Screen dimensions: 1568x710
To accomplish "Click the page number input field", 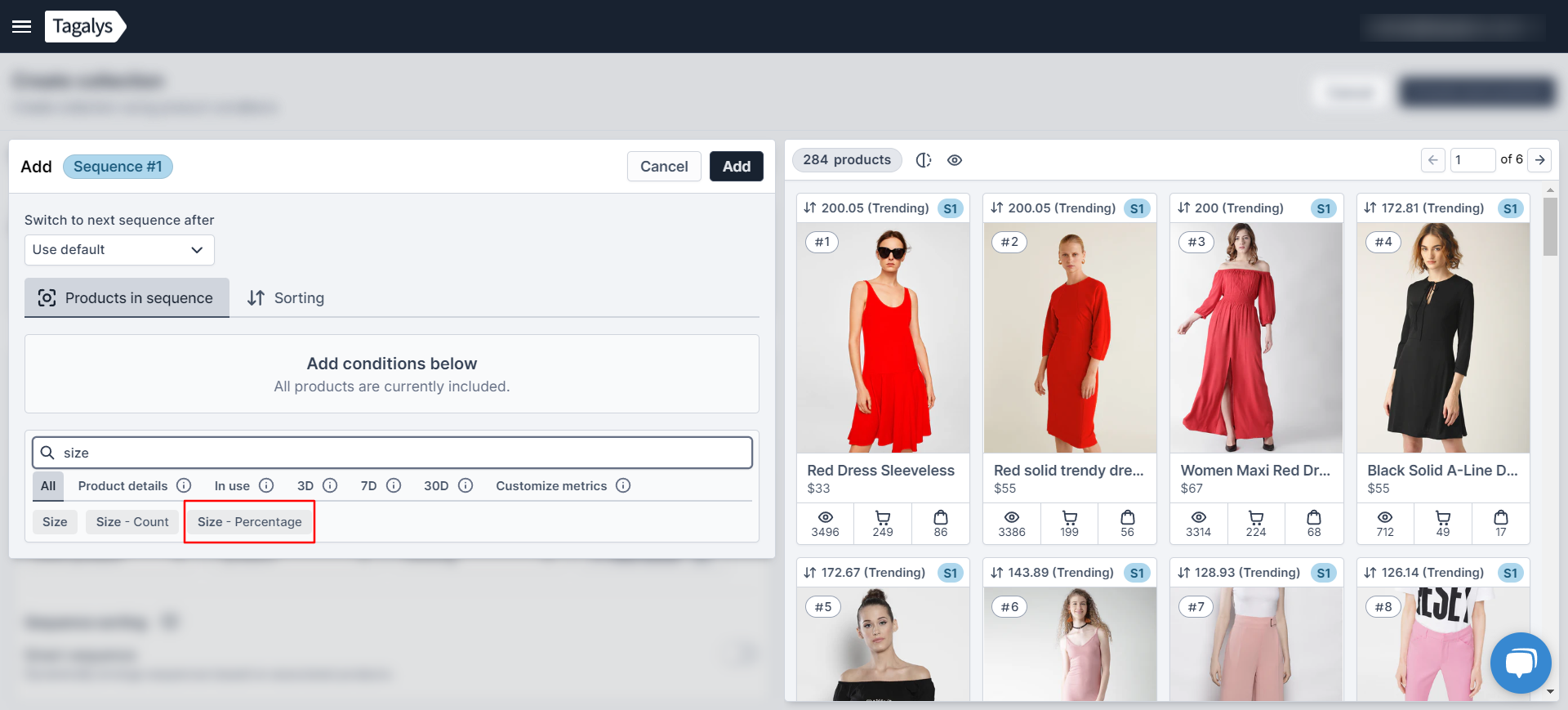I will (1472, 160).
